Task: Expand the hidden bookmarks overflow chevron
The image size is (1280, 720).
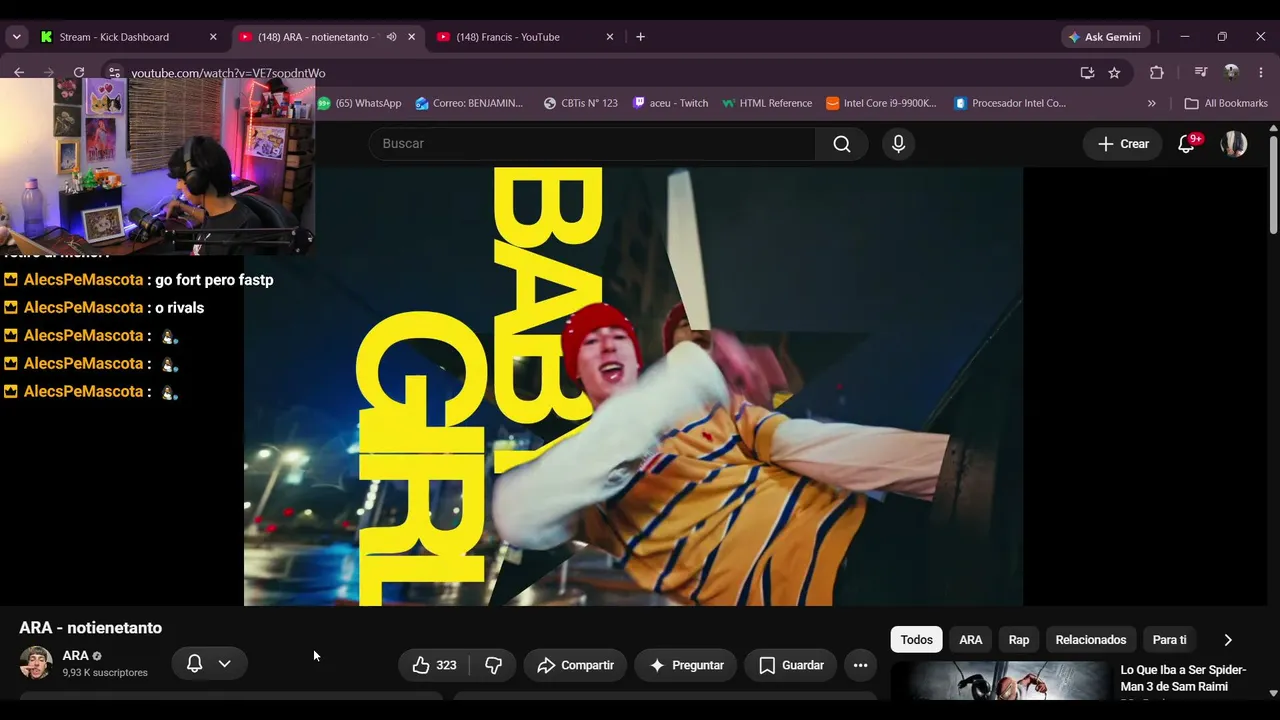Action: pyautogui.click(x=1151, y=103)
